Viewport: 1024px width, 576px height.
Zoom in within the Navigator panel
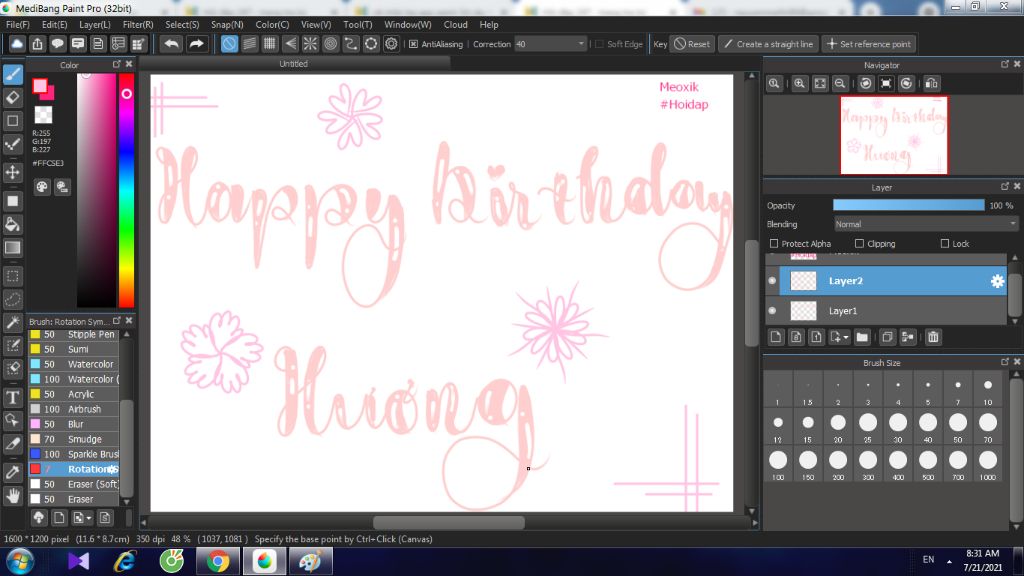point(799,84)
